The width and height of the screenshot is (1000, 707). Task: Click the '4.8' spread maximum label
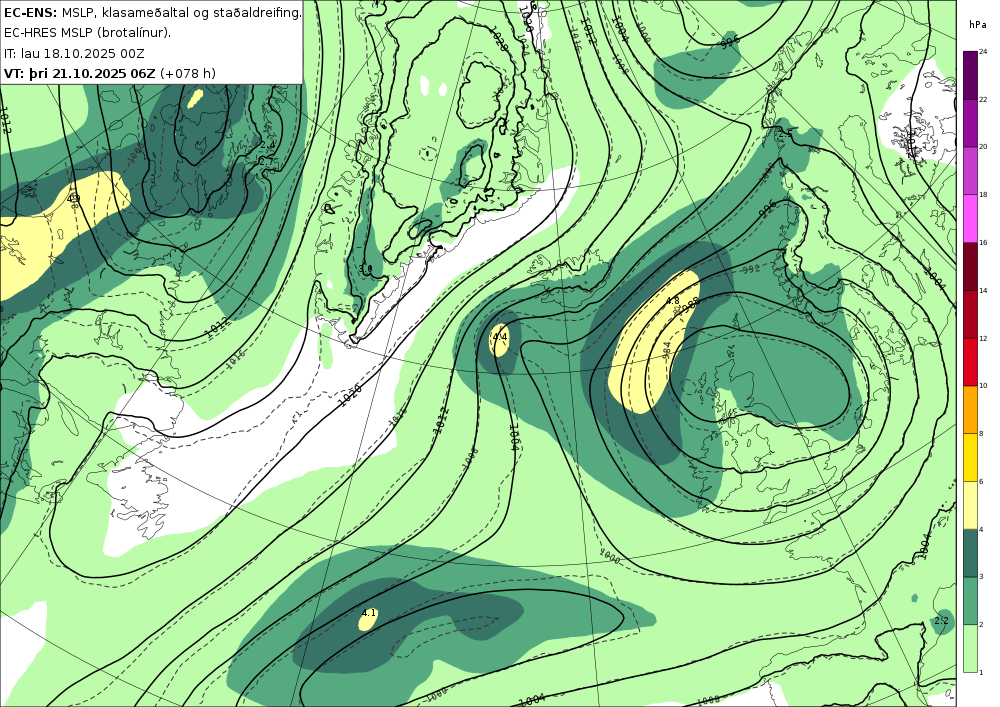(x=672, y=300)
